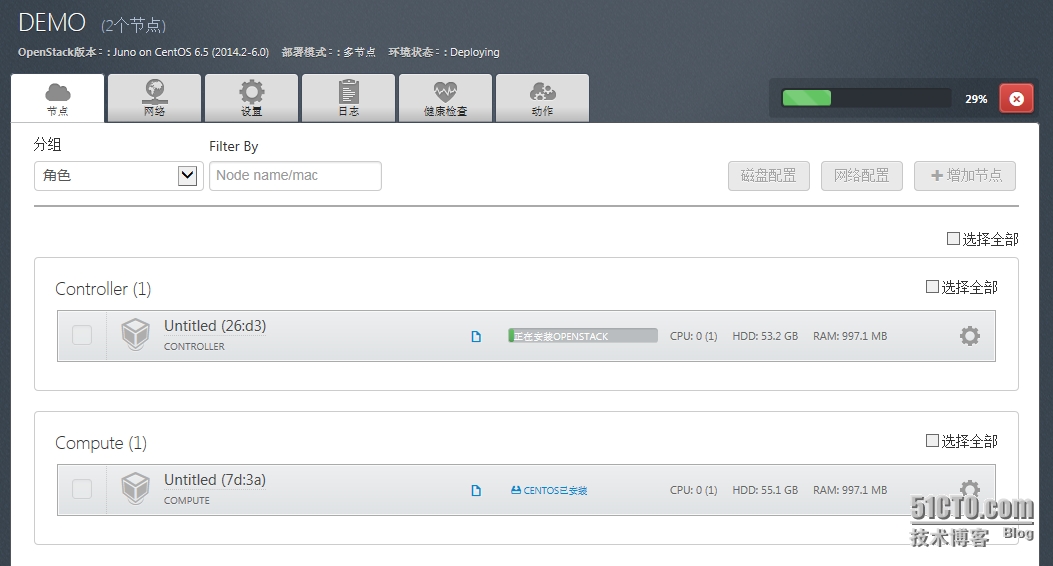
Task: Open the gear settings for Untitled (26:d3)
Action: [x=970, y=336]
